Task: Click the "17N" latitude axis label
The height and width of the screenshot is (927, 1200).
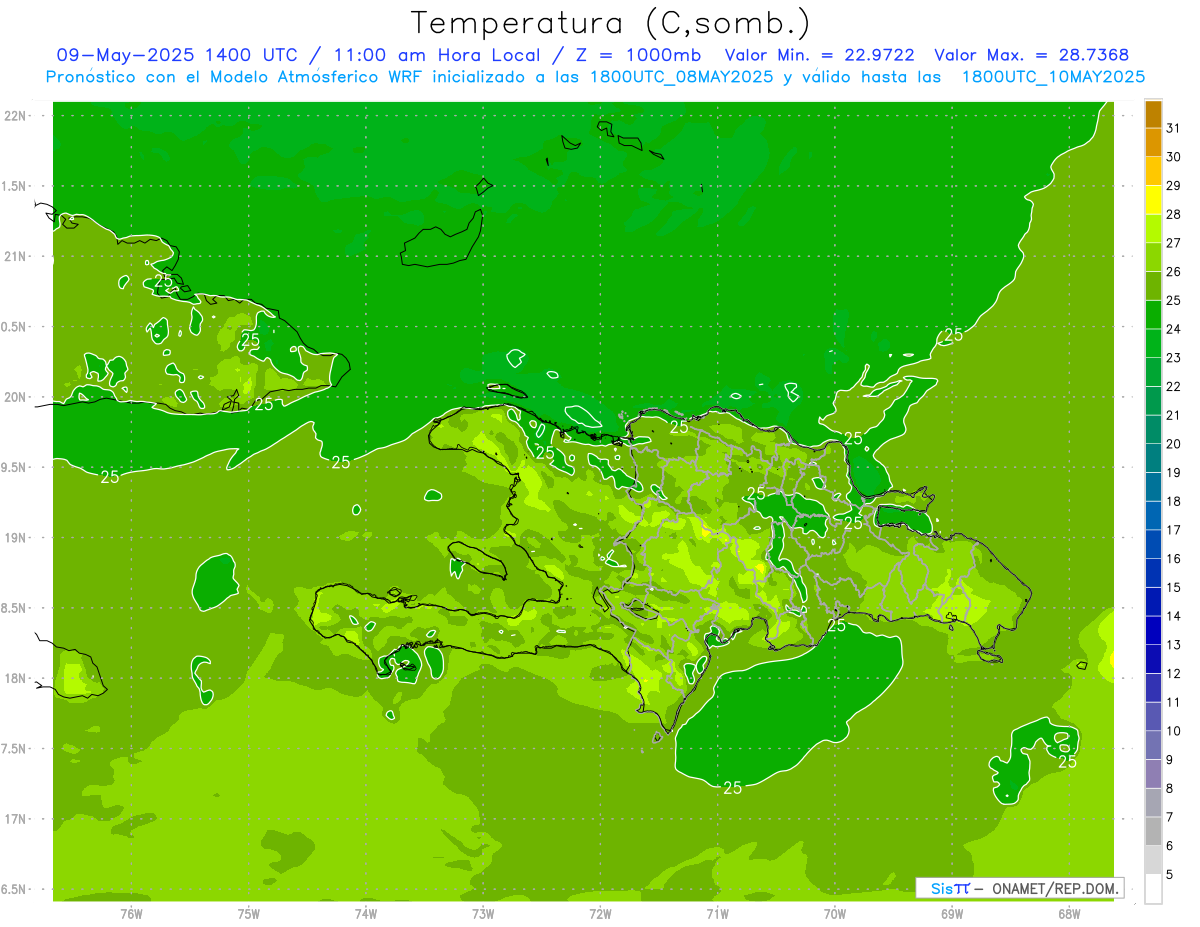Action: tap(17, 819)
